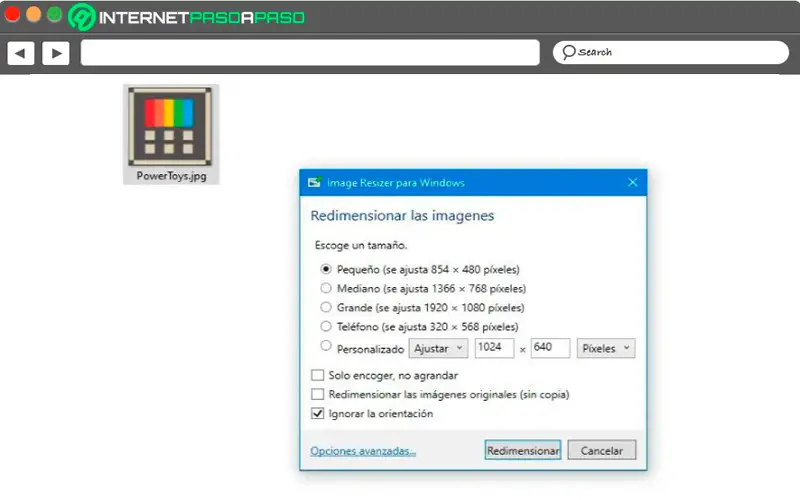Open the Ajustar fit mode dropdown
Viewport: 800px width, 500px height.
(x=438, y=348)
